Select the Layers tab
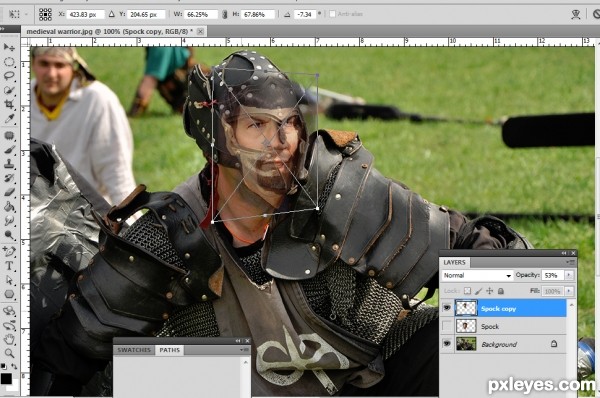Image resolution: width=600 pixels, height=398 pixels. click(x=455, y=263)
